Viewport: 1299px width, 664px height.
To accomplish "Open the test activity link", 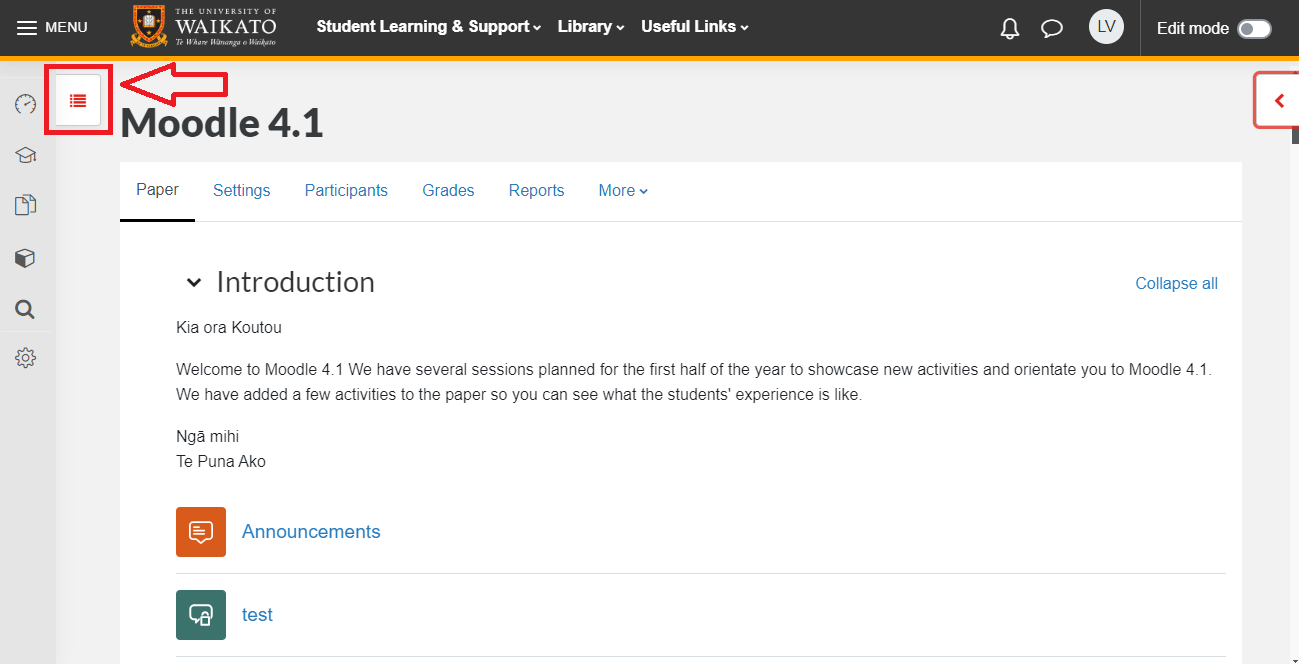I will pyautogui.click(x=257, y=615).
